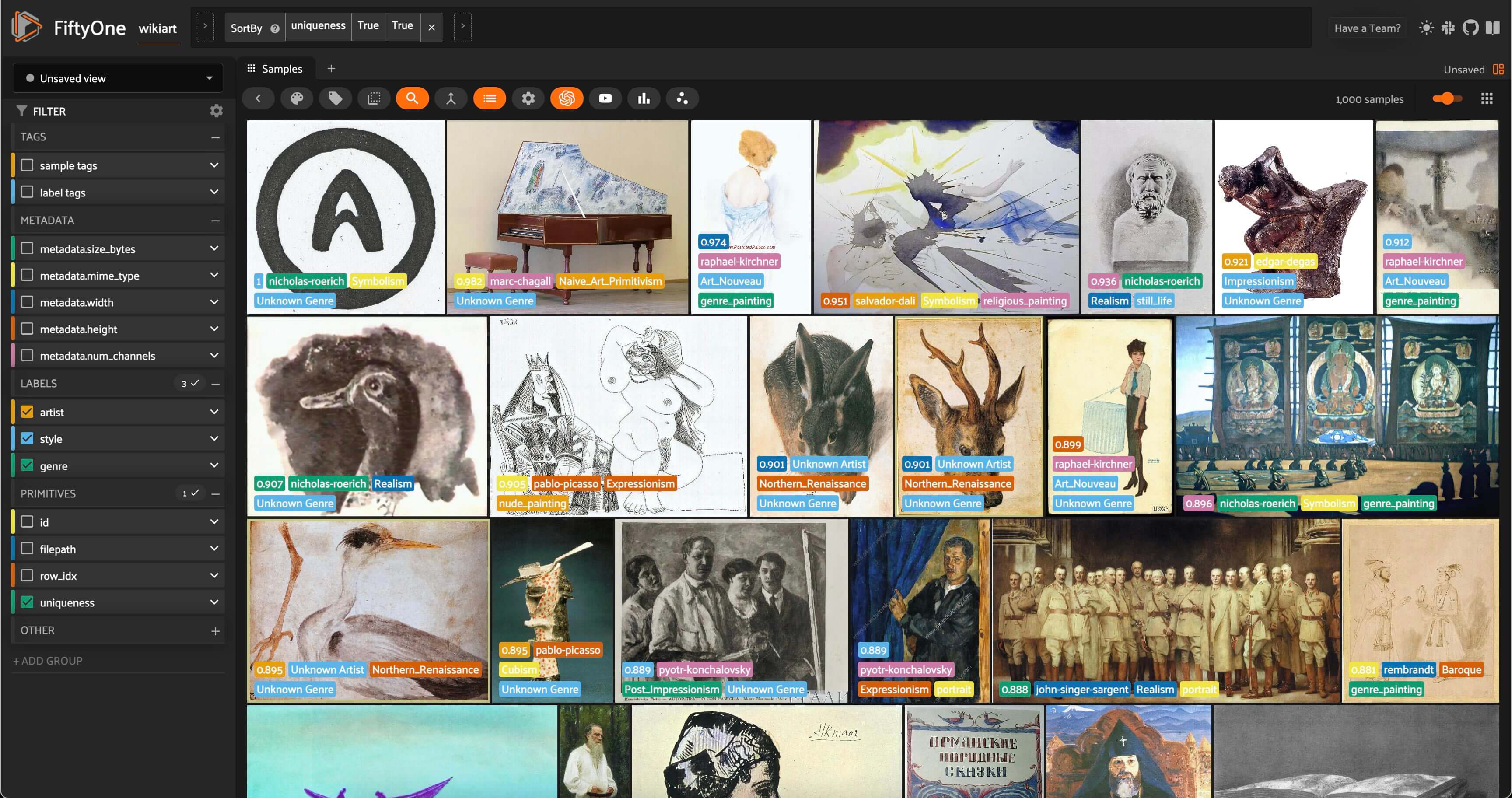Image resolution: width=1512 pixels, height=798 pixels.
Task: Toggle the search samples tool
Action: [x=412, y=98]
